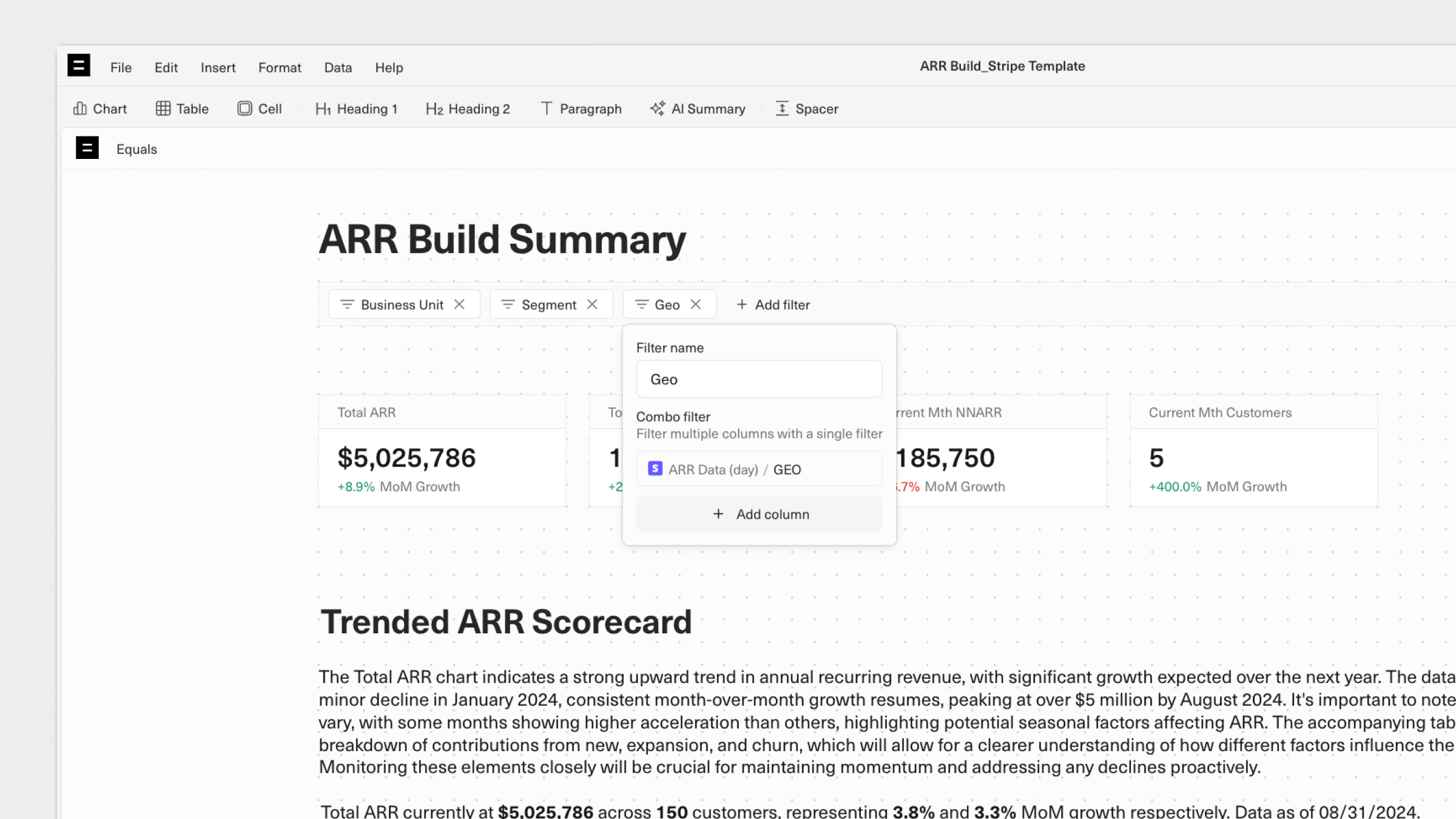Select the ARR Data (day) GEO column

tap(760, 469)
